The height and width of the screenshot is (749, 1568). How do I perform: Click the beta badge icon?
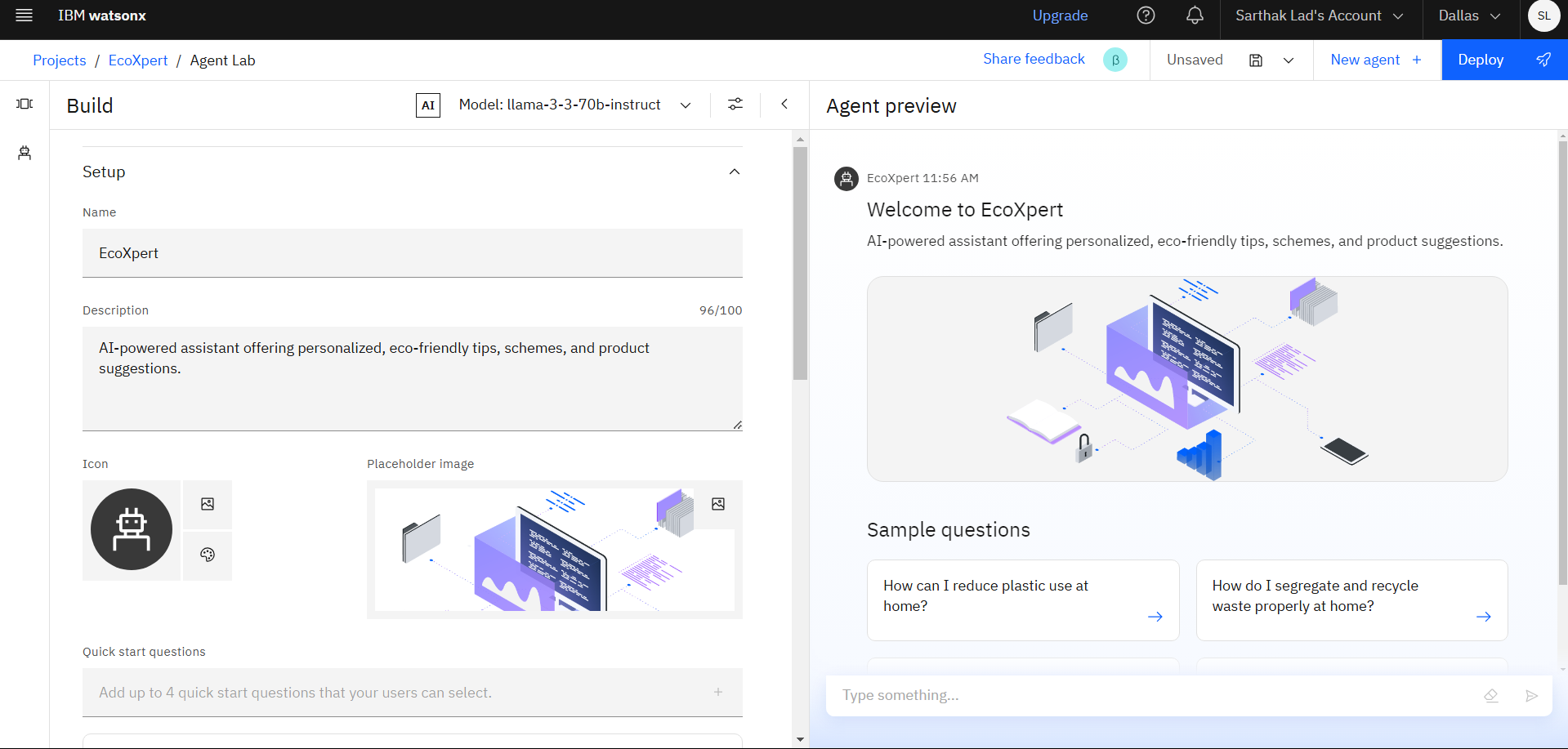(1115, 60)
